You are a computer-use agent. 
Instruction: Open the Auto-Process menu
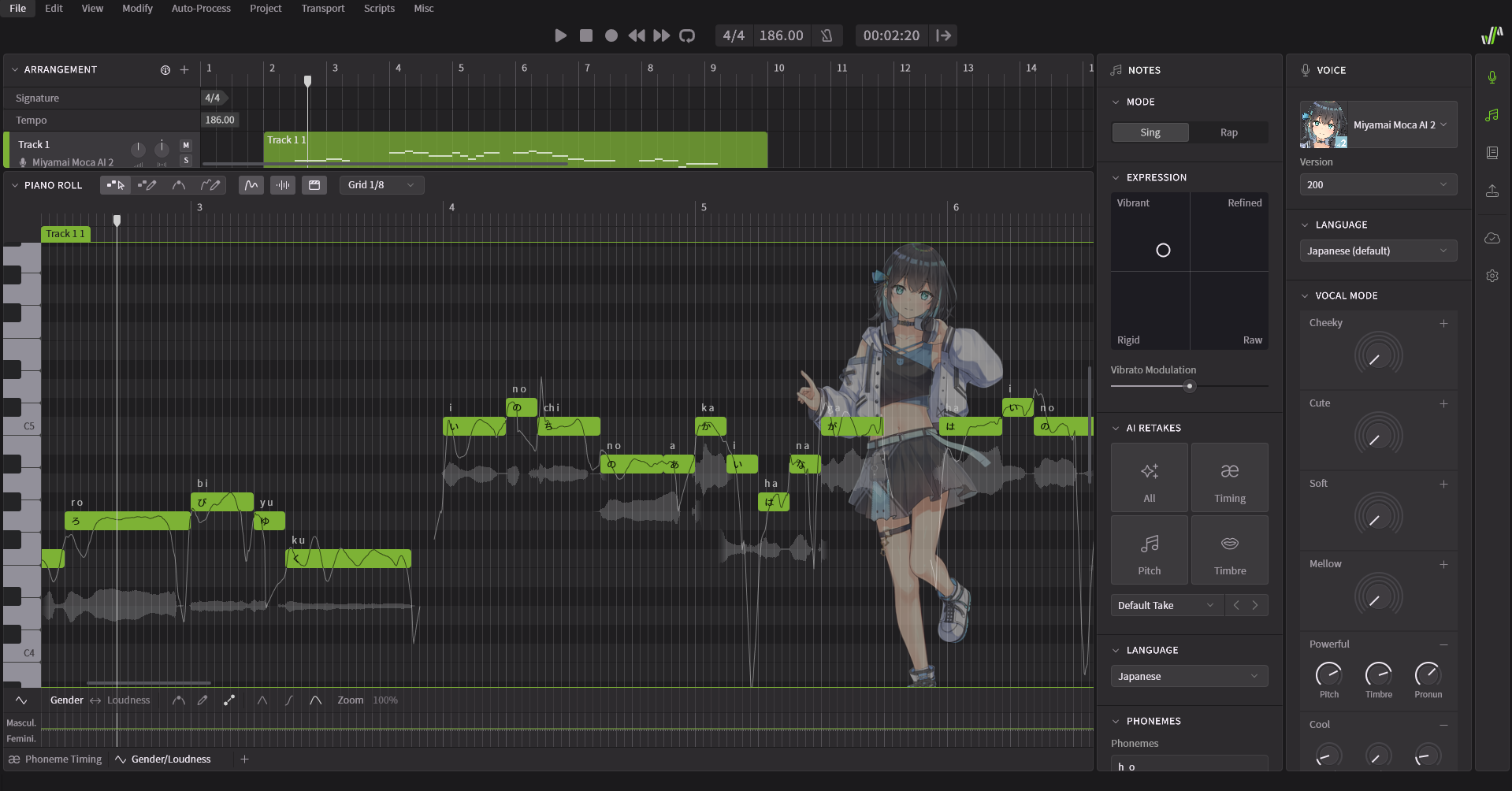pos(201,8)
